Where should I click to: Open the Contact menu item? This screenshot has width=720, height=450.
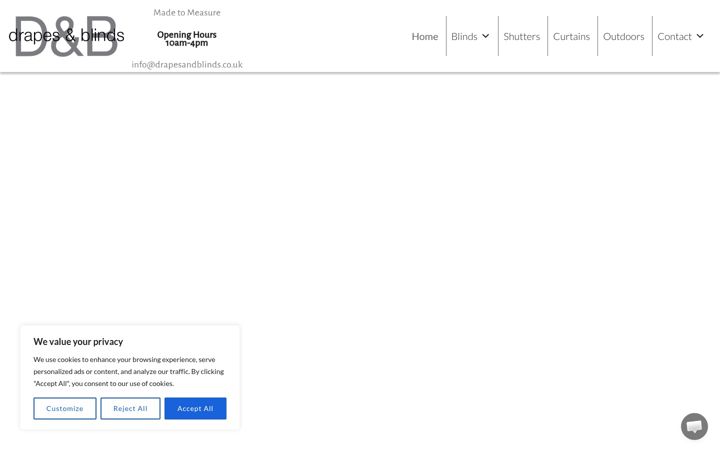click(x=674, y=36)
